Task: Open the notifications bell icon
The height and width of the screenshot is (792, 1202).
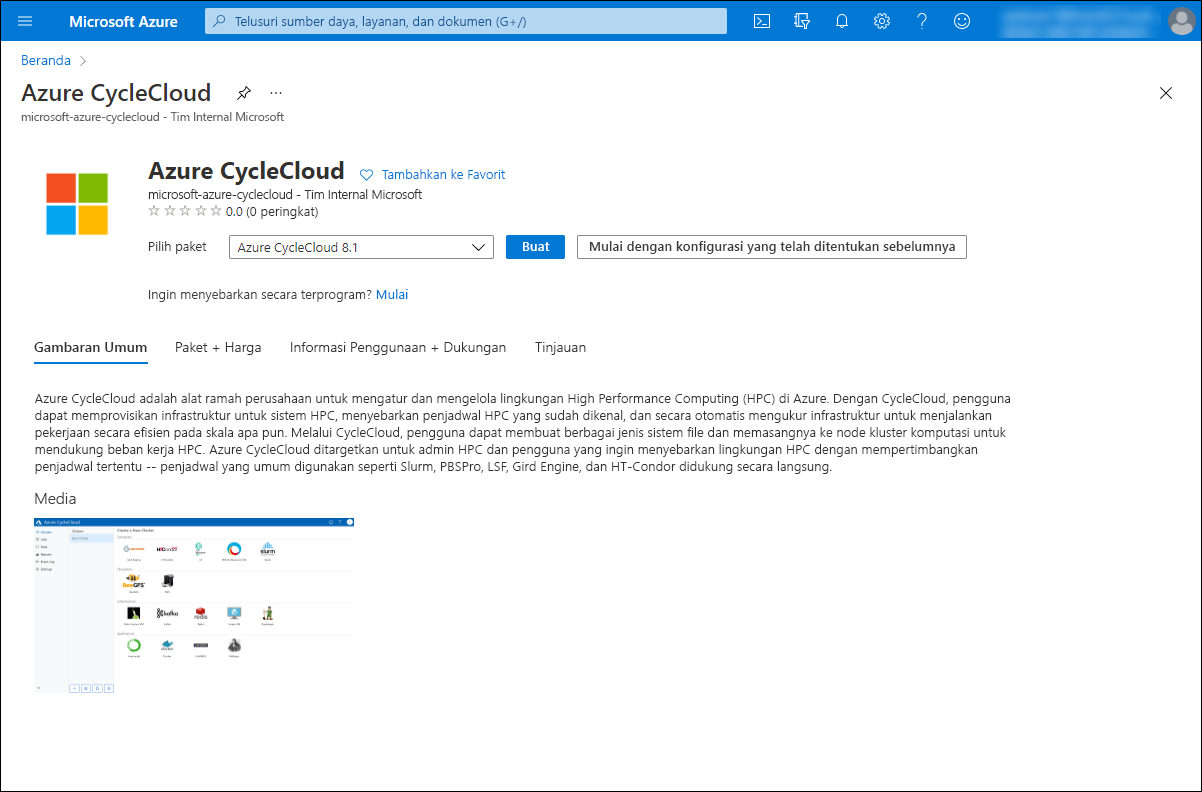Action: point(841,20)
